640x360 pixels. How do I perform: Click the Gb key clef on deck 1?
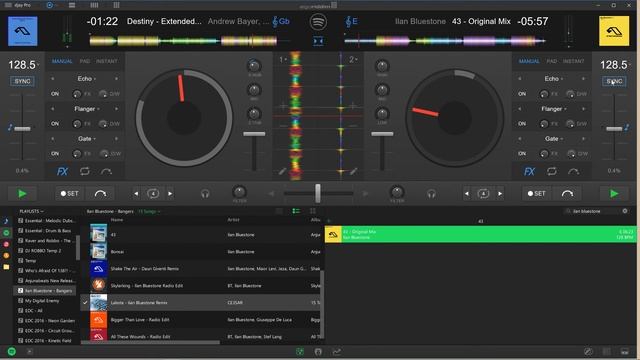(x=281, y=21)
